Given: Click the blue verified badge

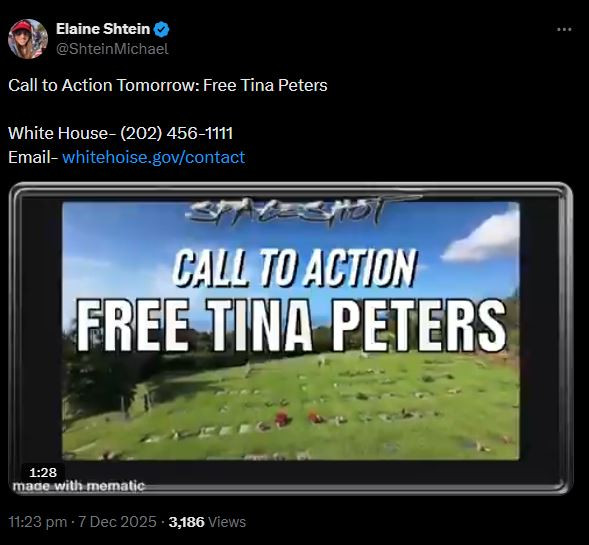Looking at the screenshot, I should [162, 29].
